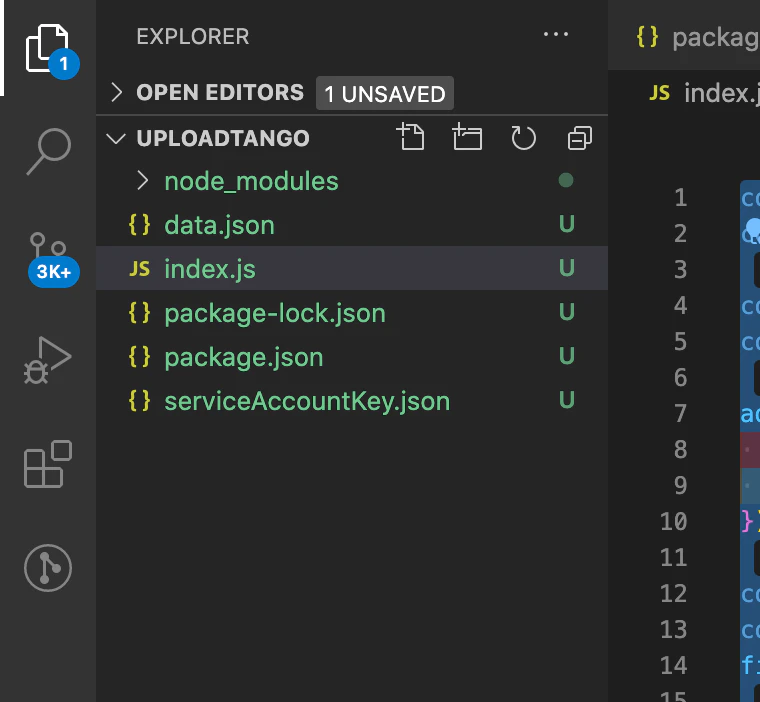The image size is (760, 702).
Task: Click line number 4 in editor gutter
Action: coord(681,305)
